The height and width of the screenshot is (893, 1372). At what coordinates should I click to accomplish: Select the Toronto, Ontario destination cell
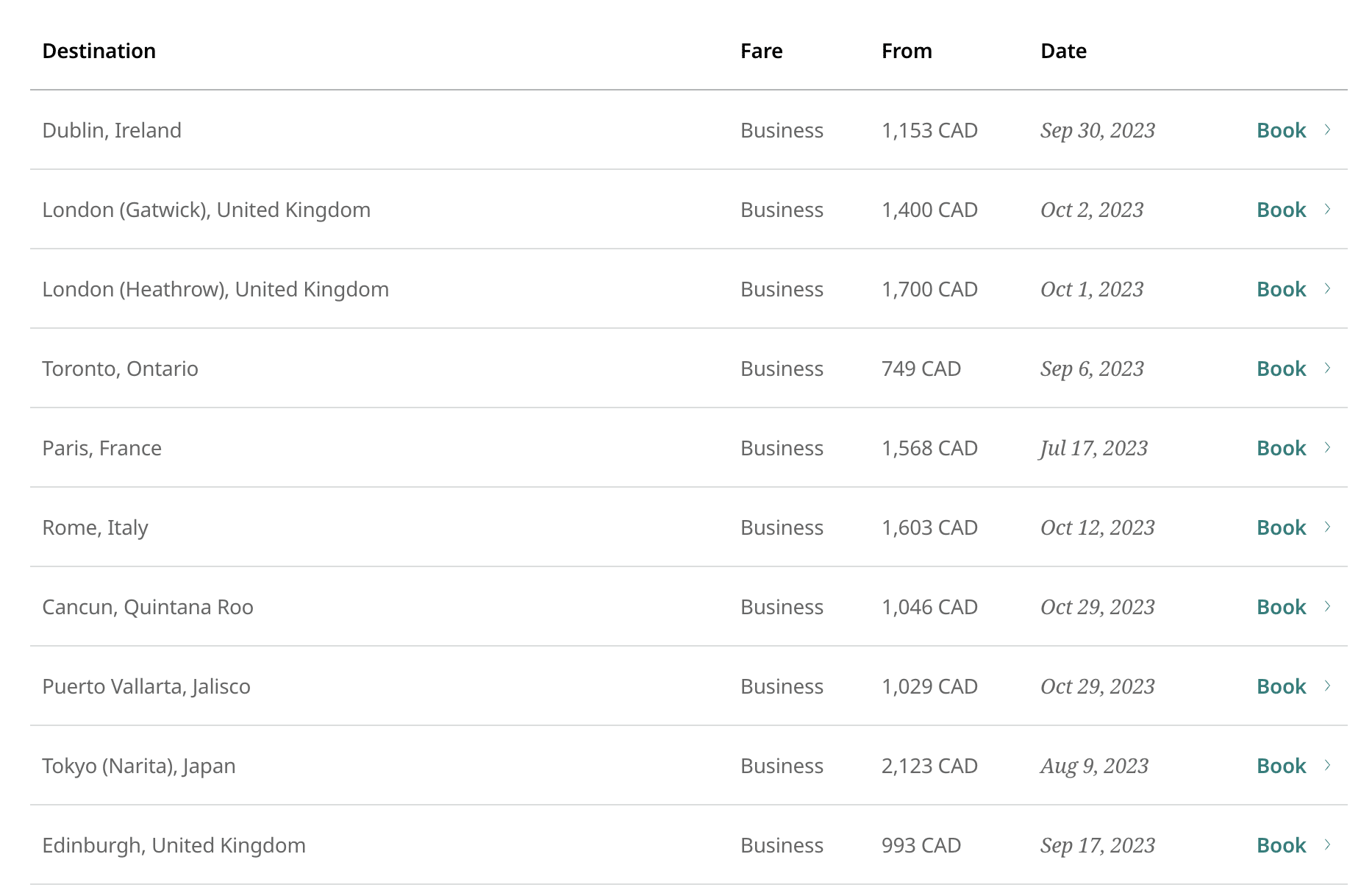pos(120,369)
